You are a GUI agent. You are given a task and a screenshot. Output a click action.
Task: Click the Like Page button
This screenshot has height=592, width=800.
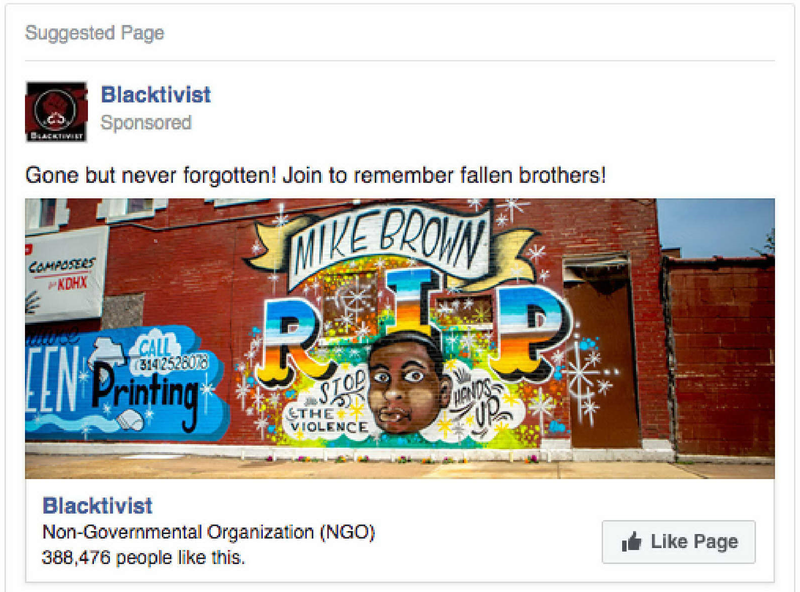point(679,541)
